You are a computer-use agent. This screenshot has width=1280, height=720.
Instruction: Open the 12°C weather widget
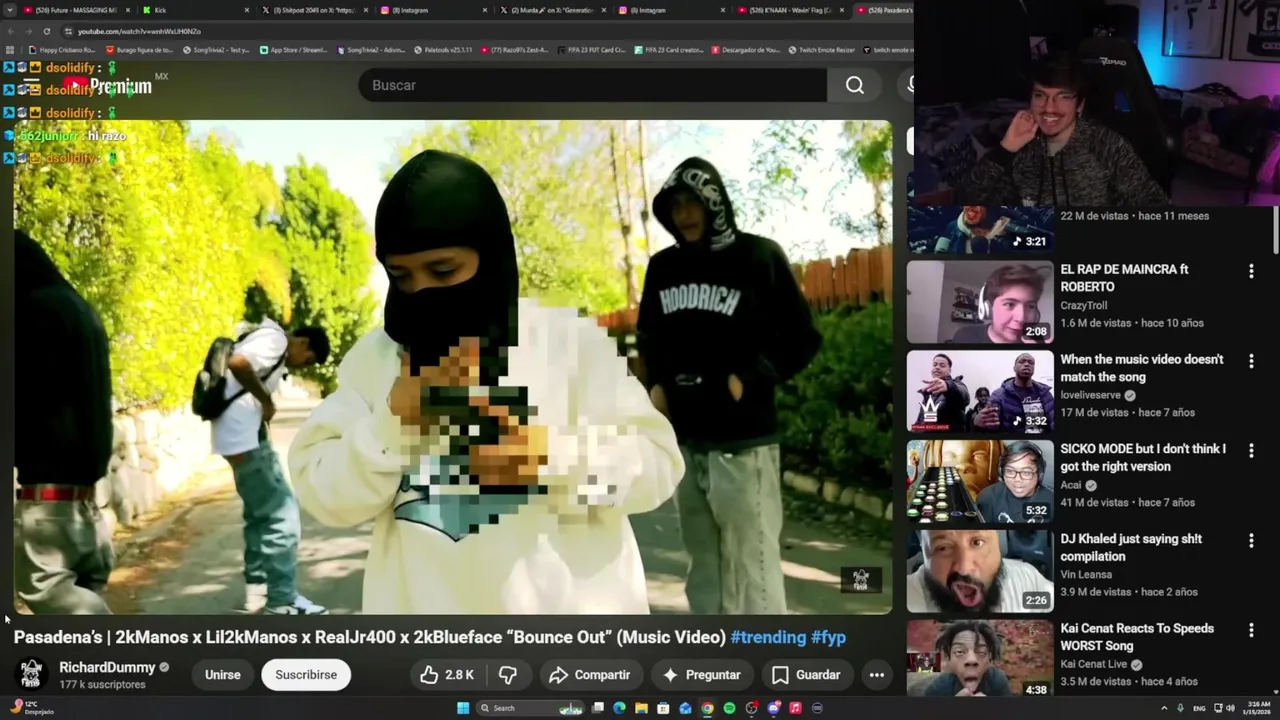[30, 707]
